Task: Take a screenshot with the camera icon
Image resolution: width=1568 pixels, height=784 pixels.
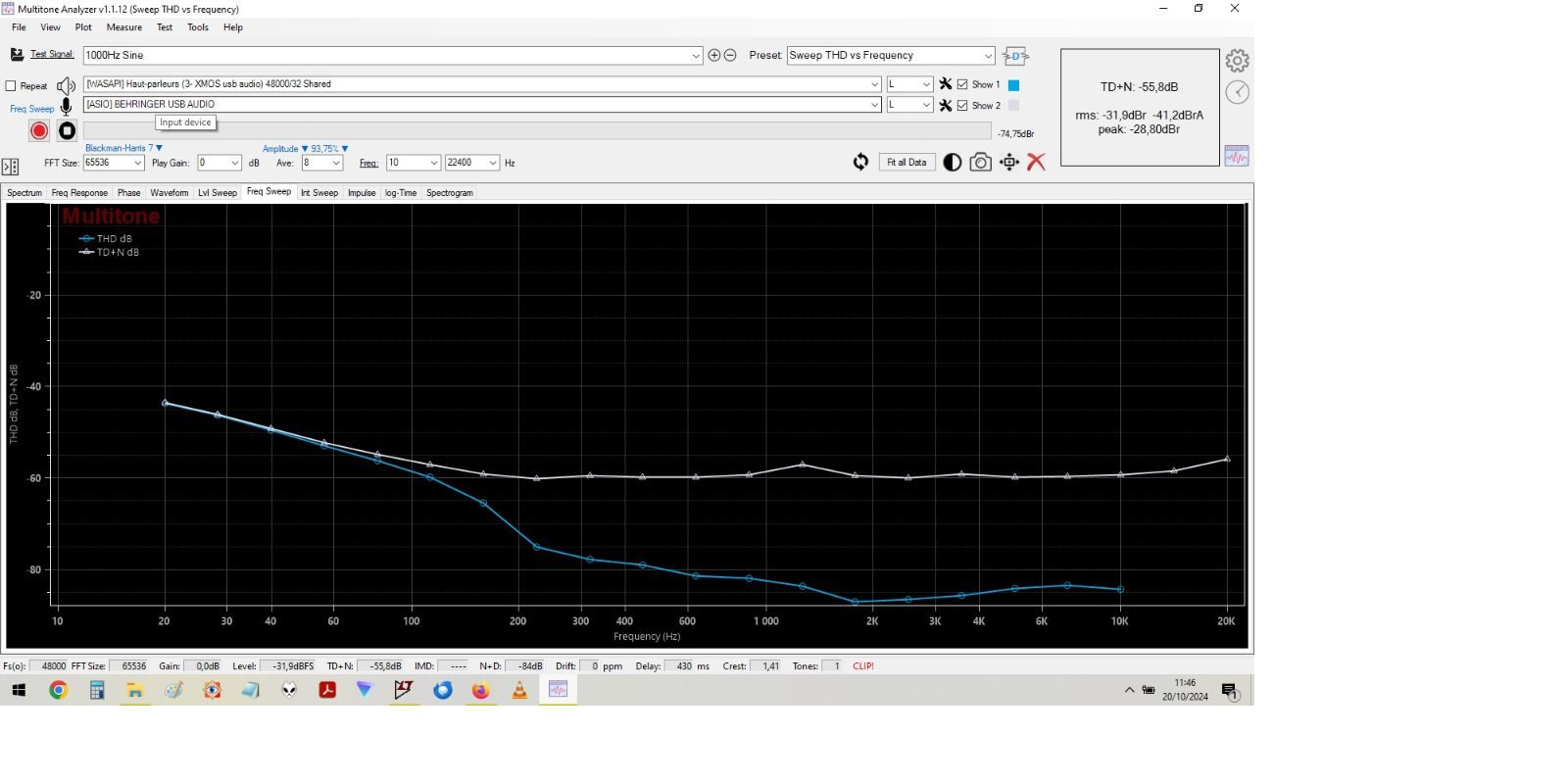Action: coord(980,163)
